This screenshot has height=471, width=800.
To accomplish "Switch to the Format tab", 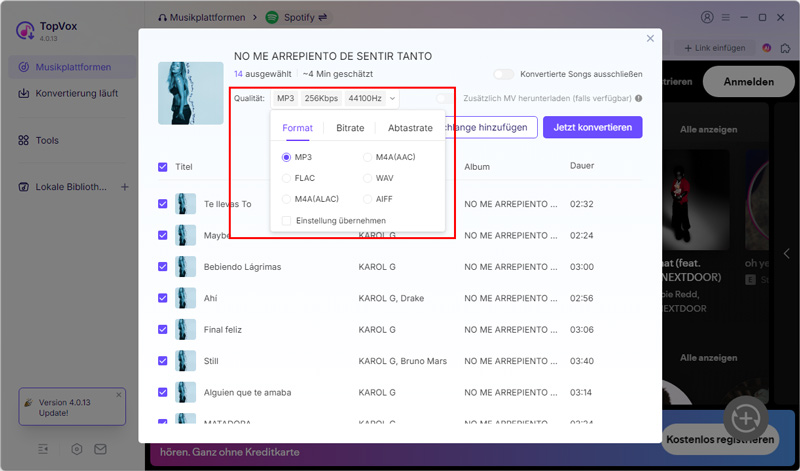I will (x=297, y=128).
